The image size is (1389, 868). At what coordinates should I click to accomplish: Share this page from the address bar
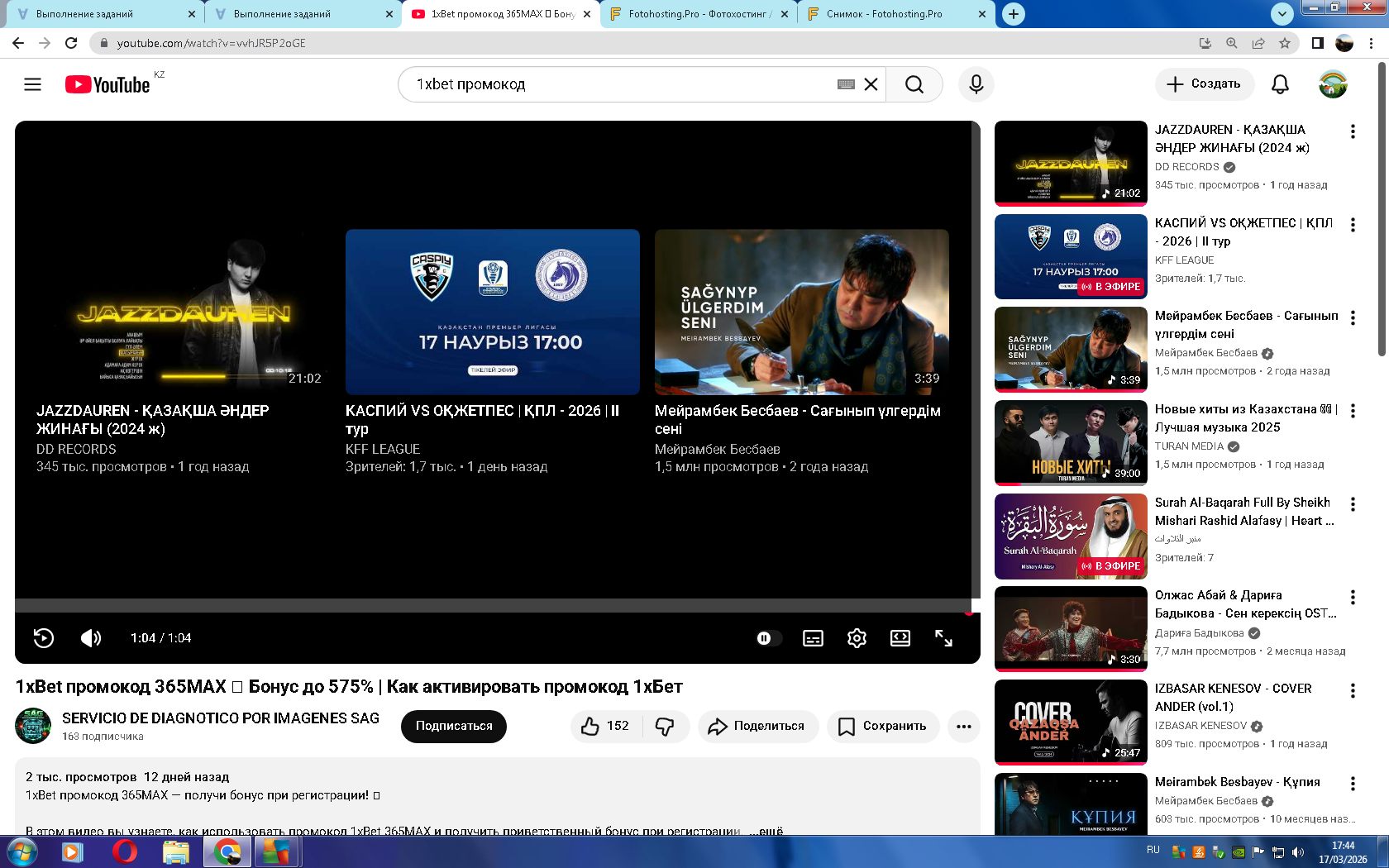tap(1258, 43)
